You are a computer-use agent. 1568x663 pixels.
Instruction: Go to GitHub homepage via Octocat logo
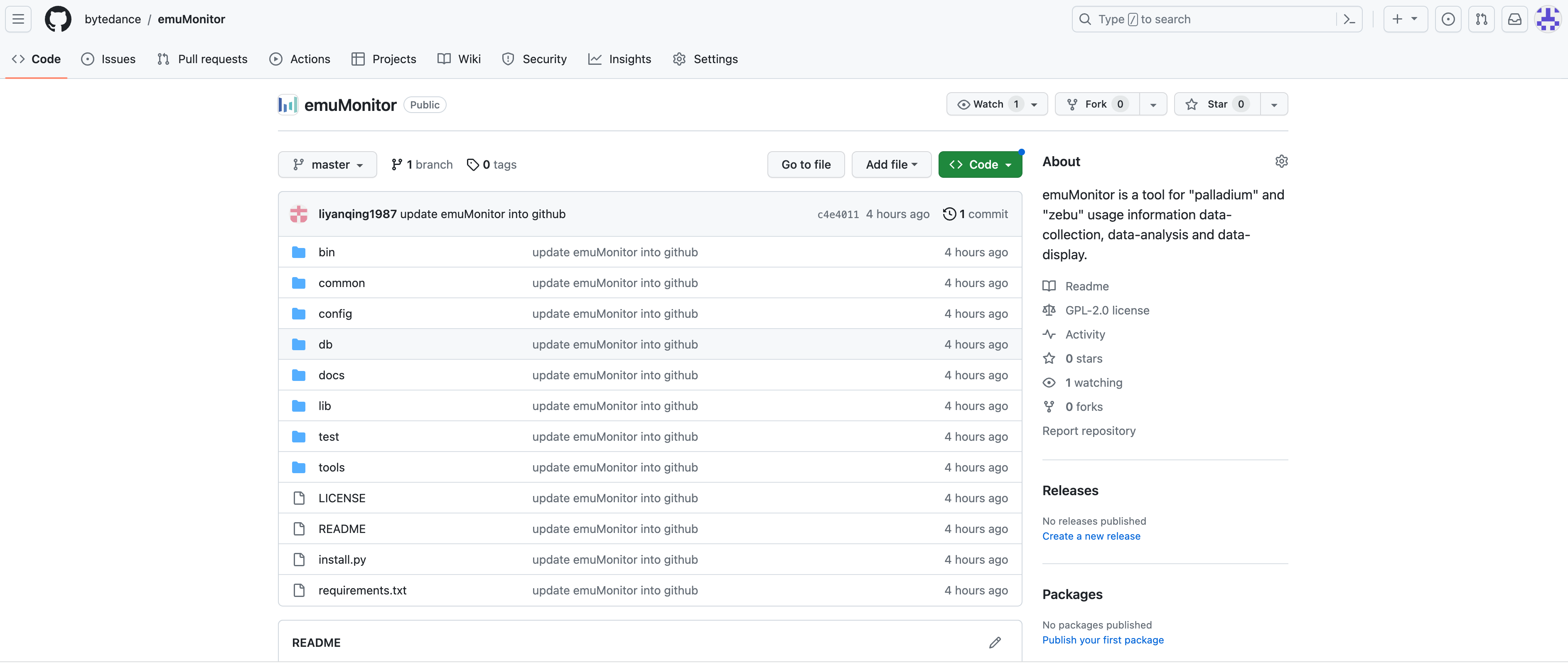[x=58, y=19]
